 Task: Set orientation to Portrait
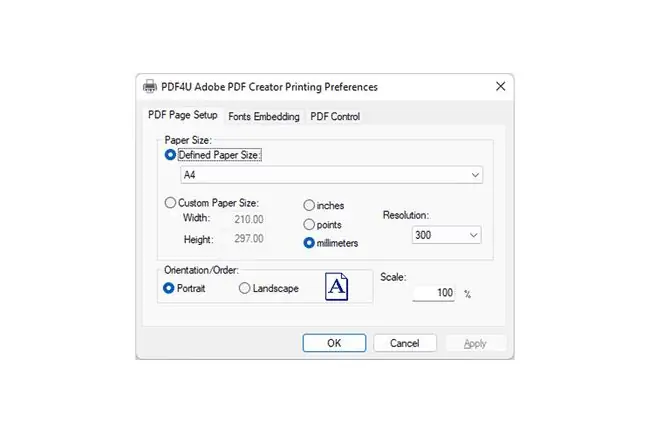click(168, 288)
